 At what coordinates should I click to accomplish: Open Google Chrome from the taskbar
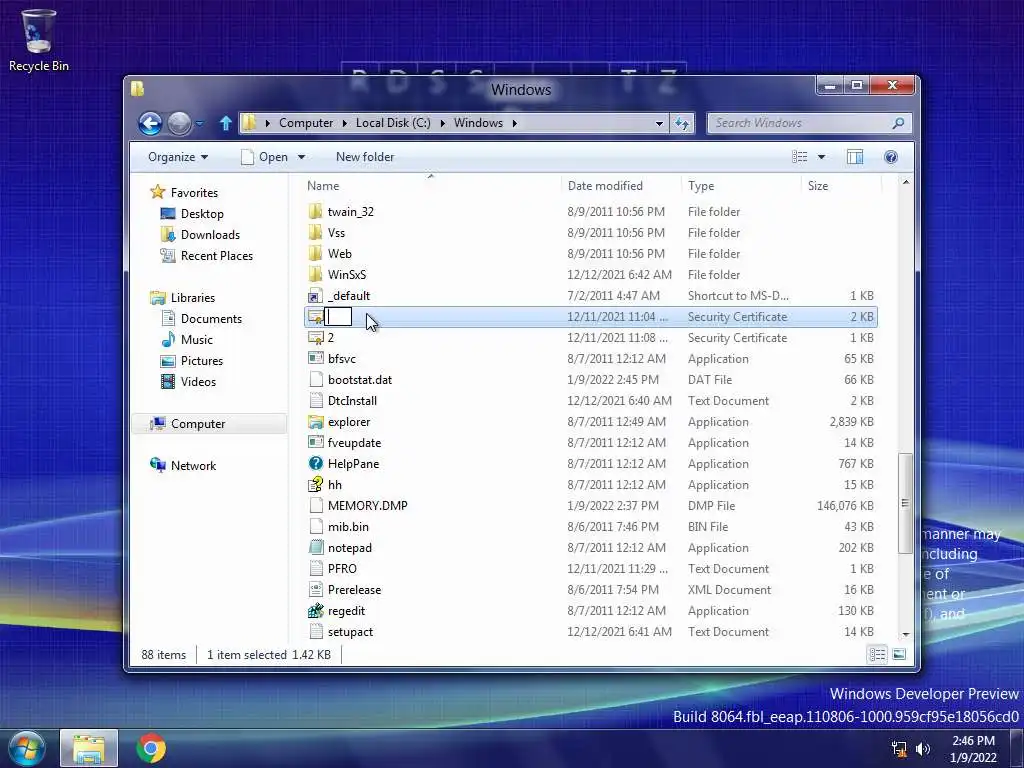coord(151,748)
